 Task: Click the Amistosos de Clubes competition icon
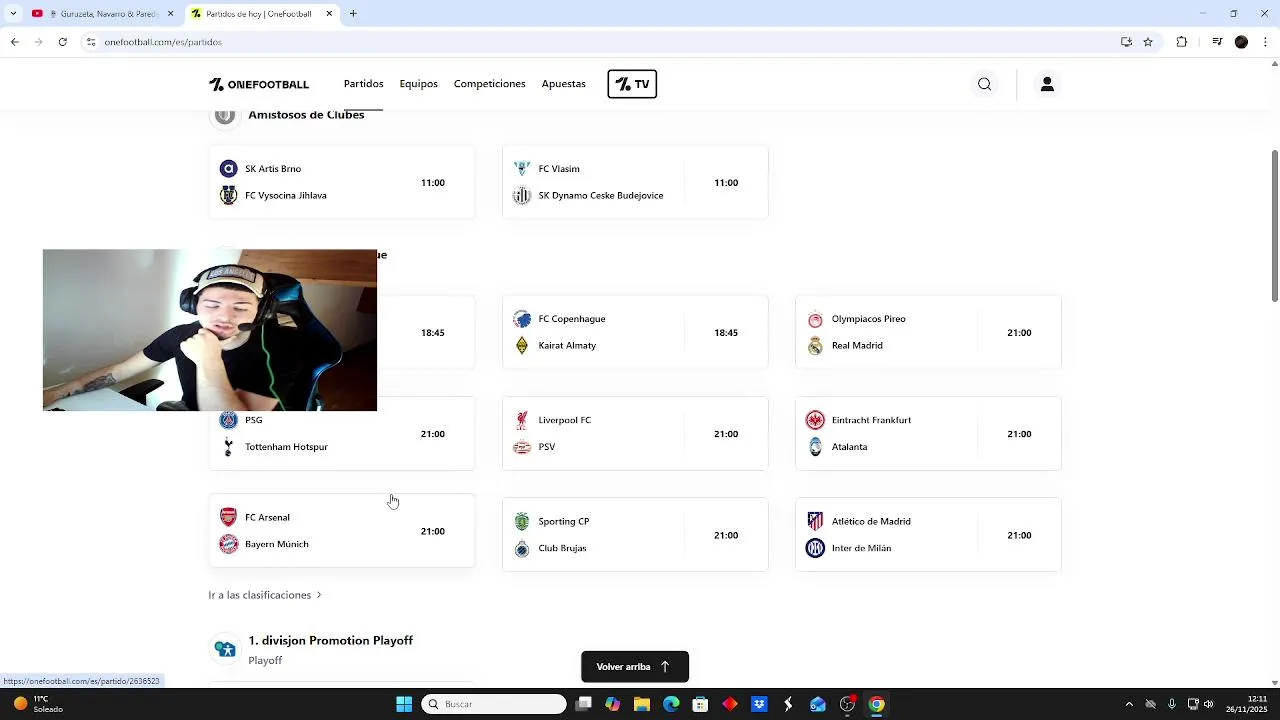click(x=225, y=115)
